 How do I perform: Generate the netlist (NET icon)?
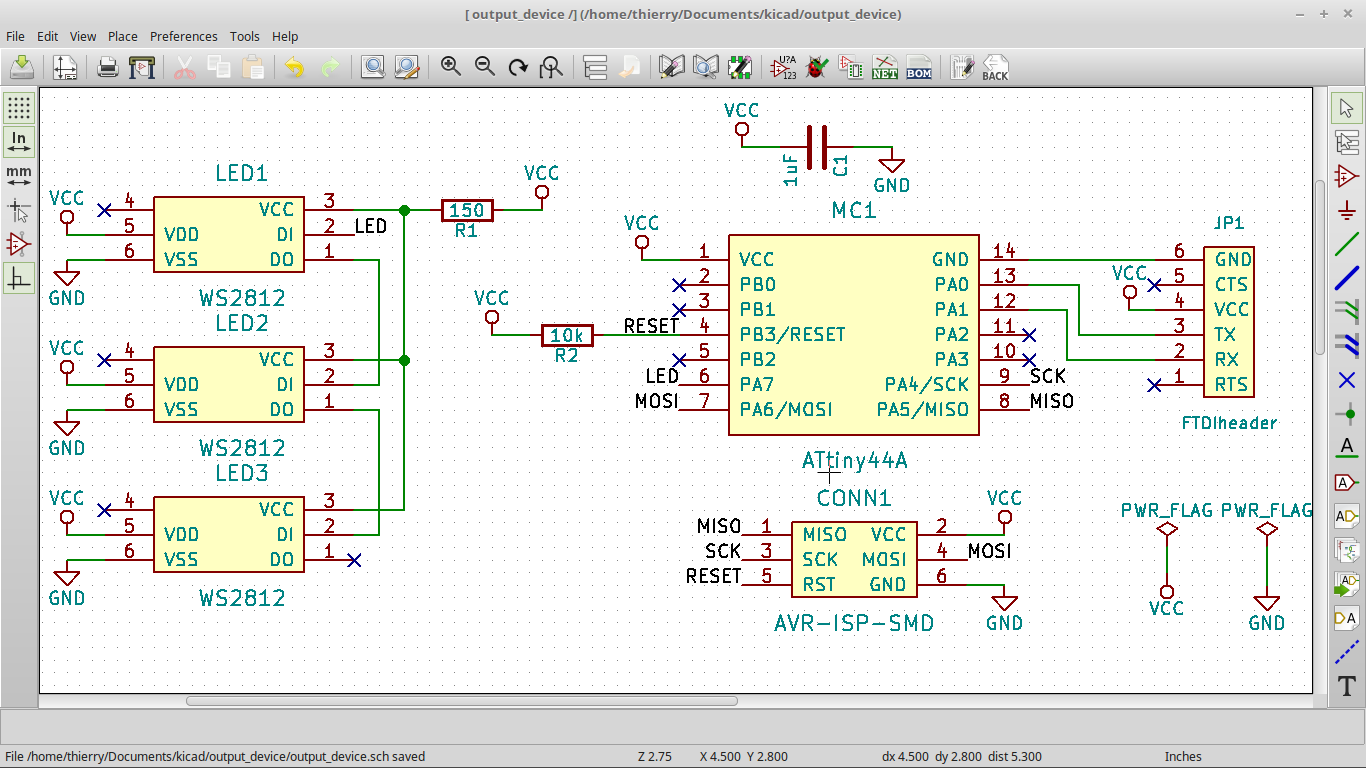[885, 67]
